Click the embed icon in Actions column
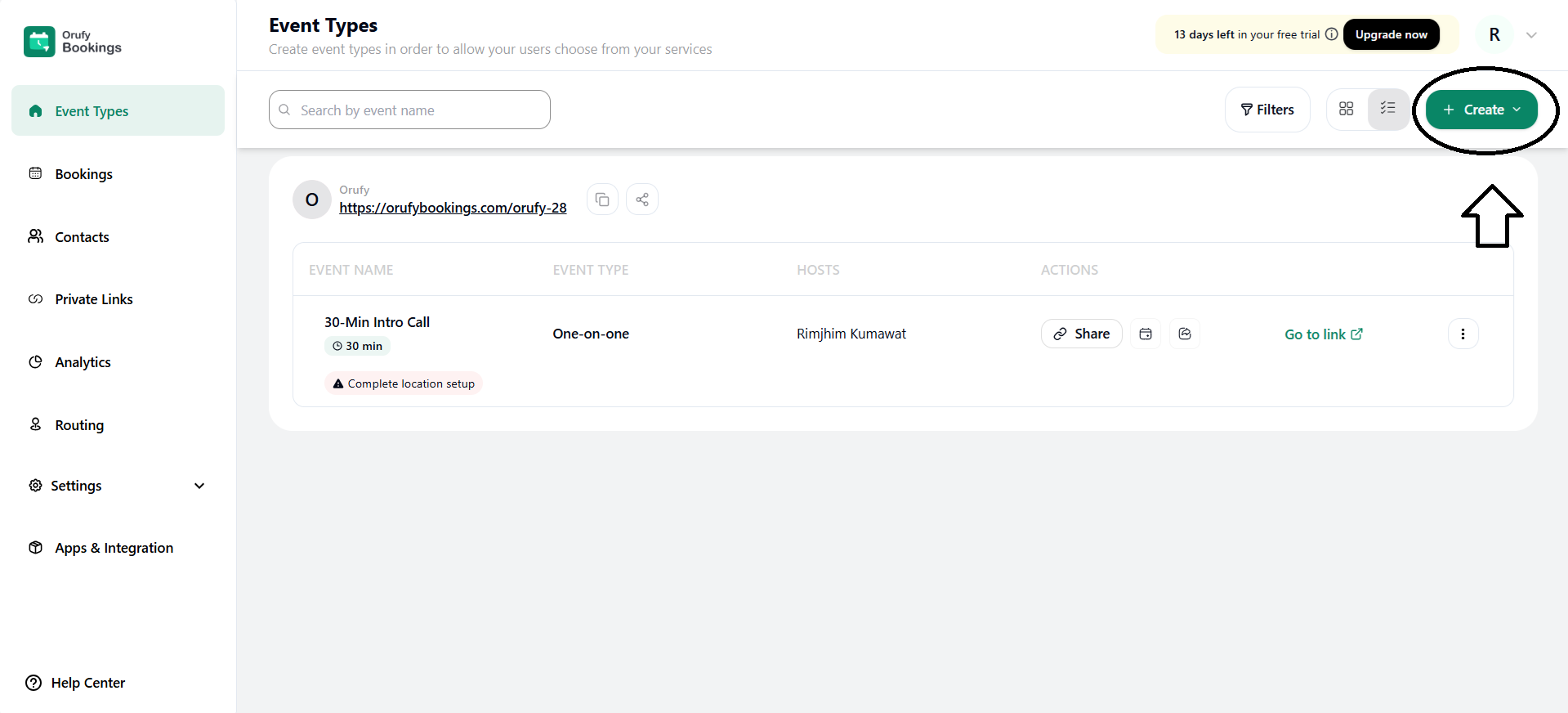 1185,334
